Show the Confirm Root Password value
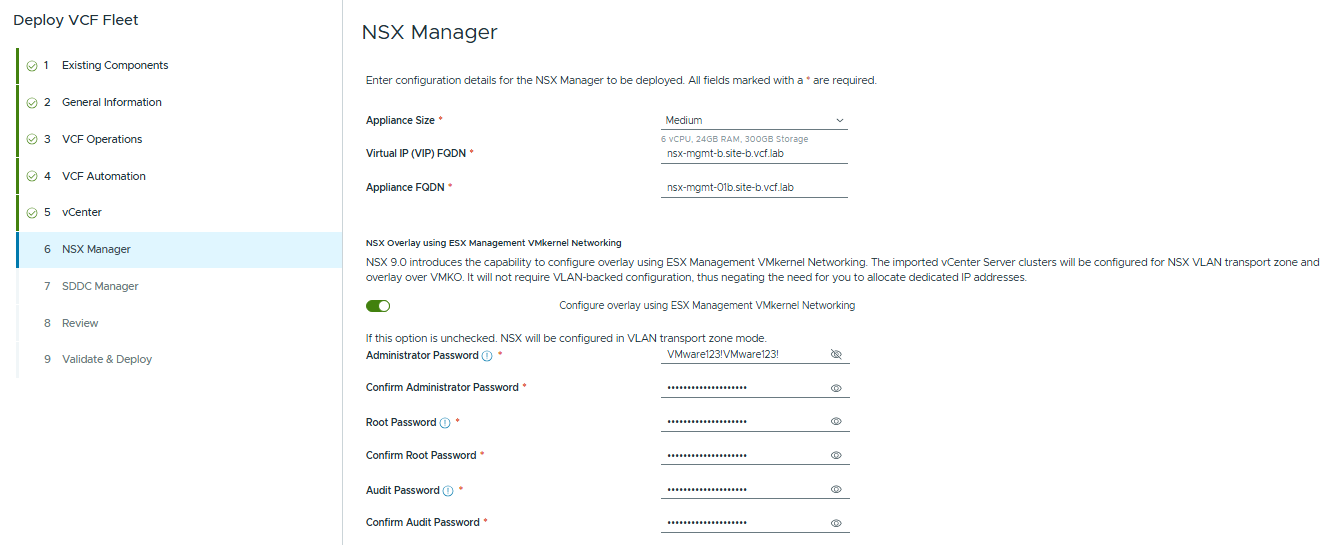 coord(837,456)
